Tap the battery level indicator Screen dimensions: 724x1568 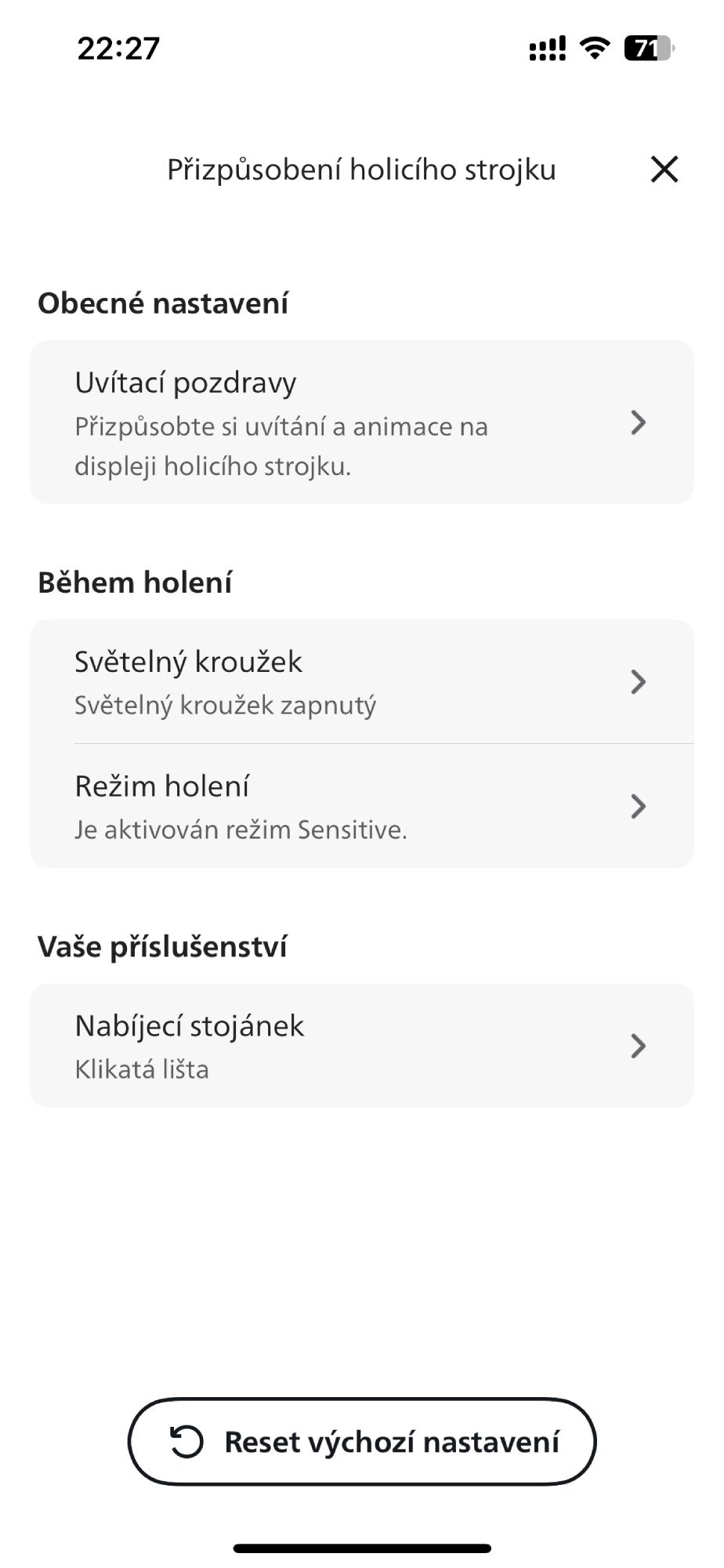tap(648, 49)
